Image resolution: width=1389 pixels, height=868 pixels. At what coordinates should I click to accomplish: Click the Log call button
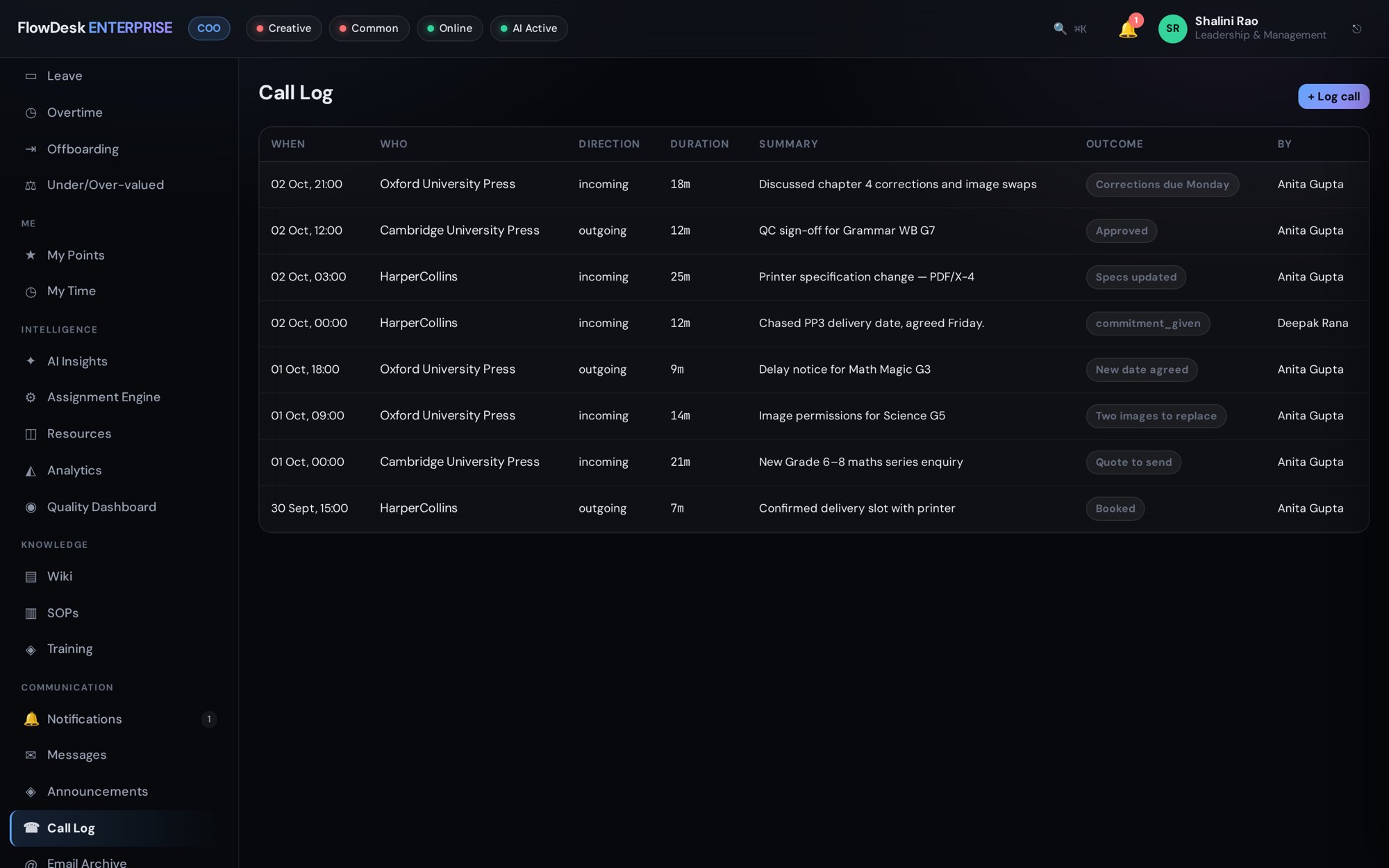tap(1333, 97)
